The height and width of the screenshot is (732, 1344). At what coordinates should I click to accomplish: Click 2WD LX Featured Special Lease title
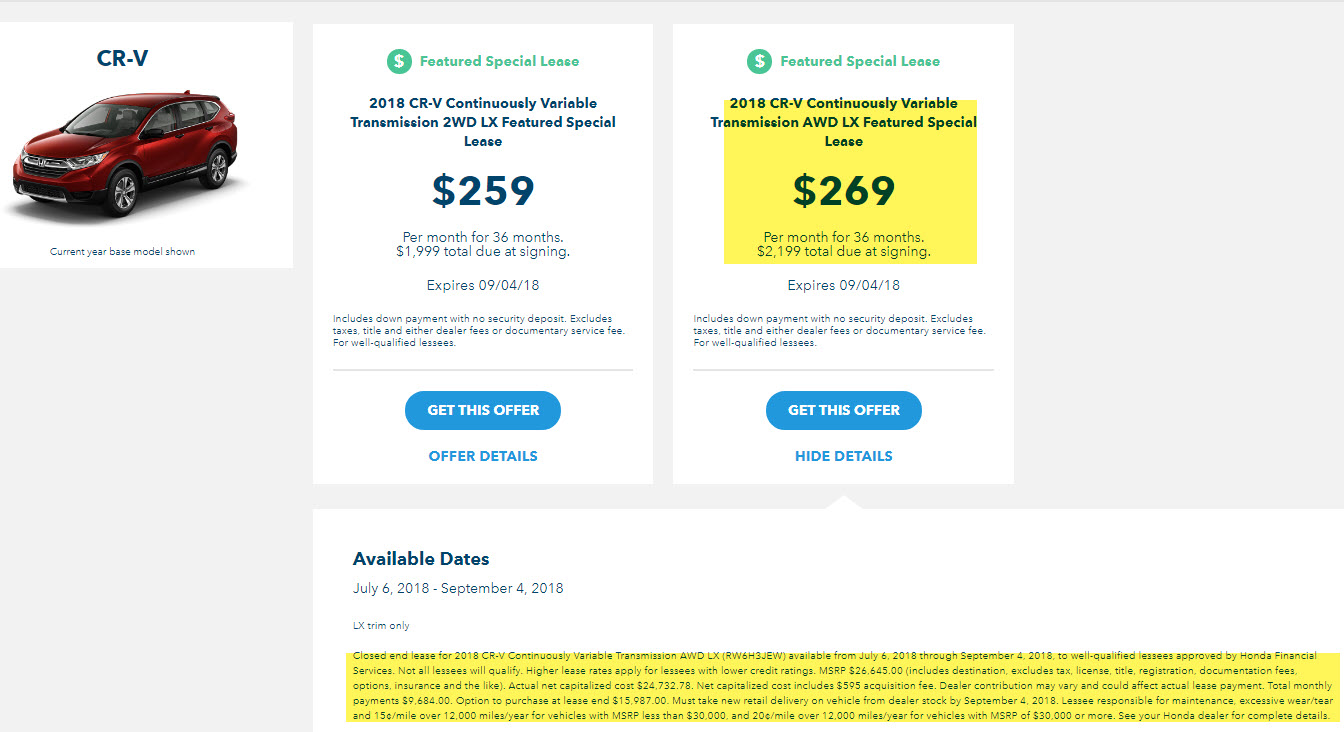483,122
